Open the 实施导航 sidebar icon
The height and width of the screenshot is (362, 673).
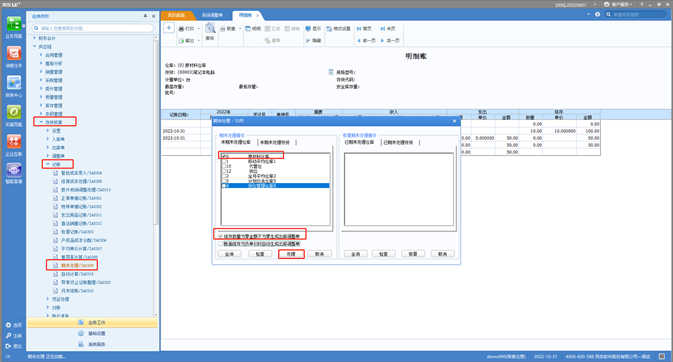14,112
